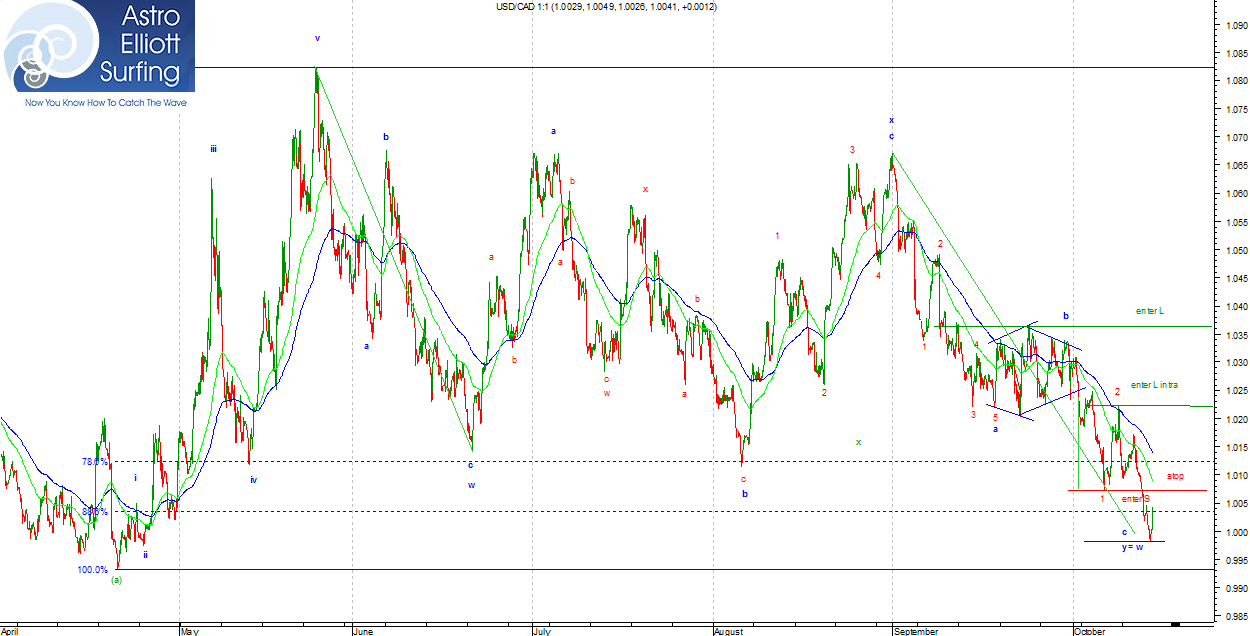This screenshot has width=1250, height=636.
Task: Click the red '5' wave label
Action: [995, 417]
